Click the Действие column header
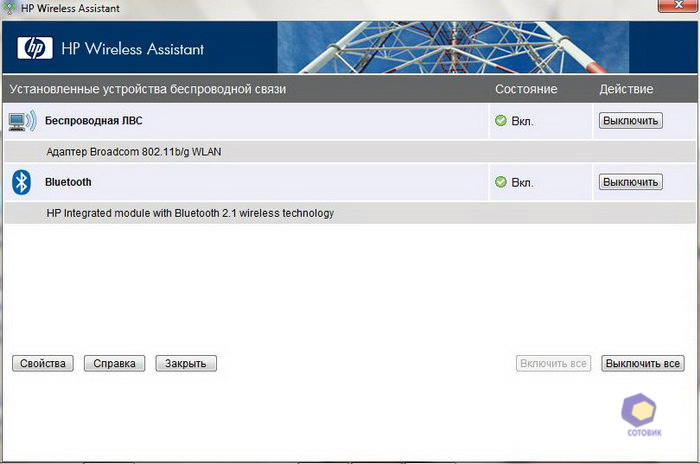Image resolution: width=700 pixels, height=464 pixels. pos(626,89)
